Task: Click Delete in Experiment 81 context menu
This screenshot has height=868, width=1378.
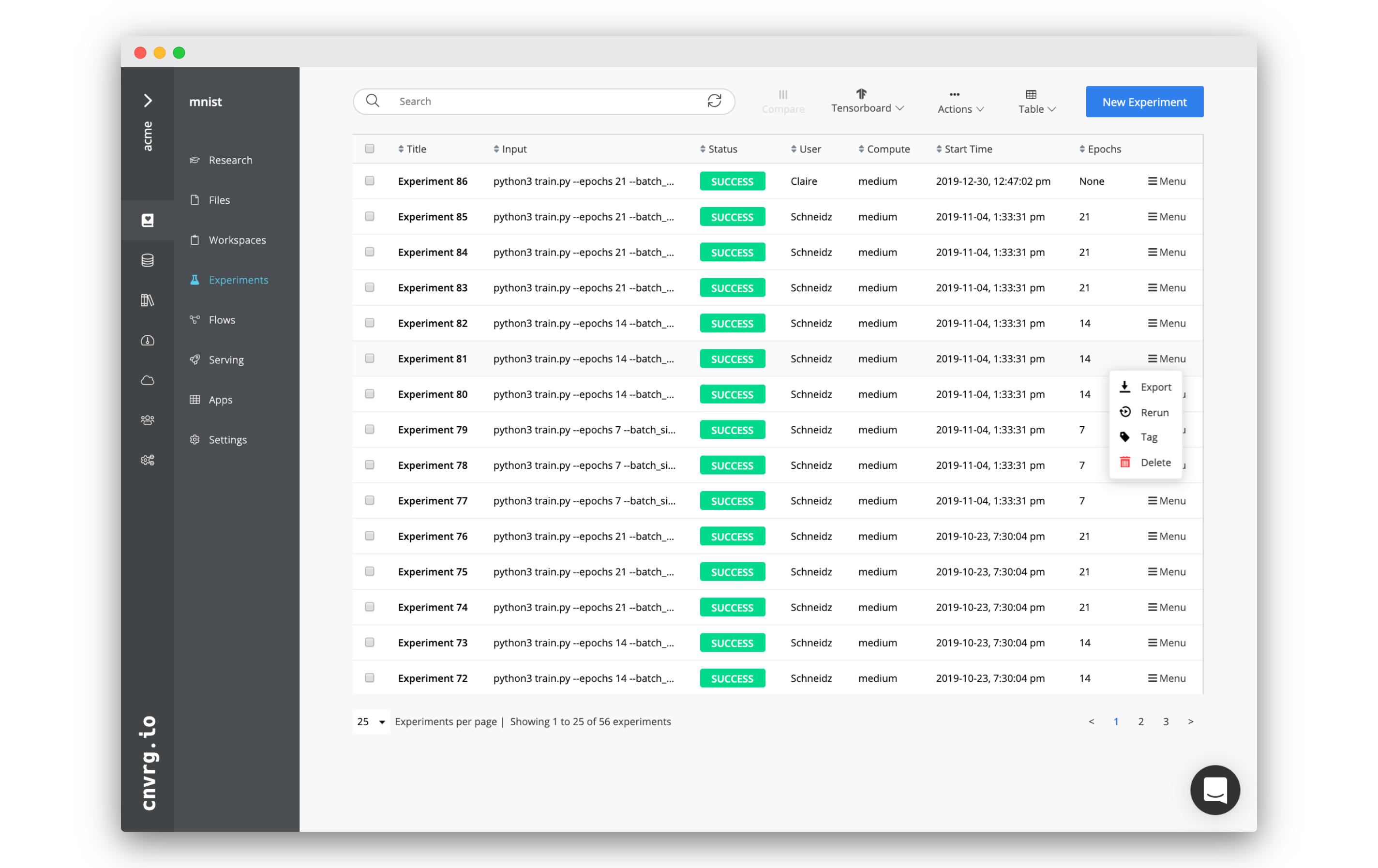Action: 1155,461
